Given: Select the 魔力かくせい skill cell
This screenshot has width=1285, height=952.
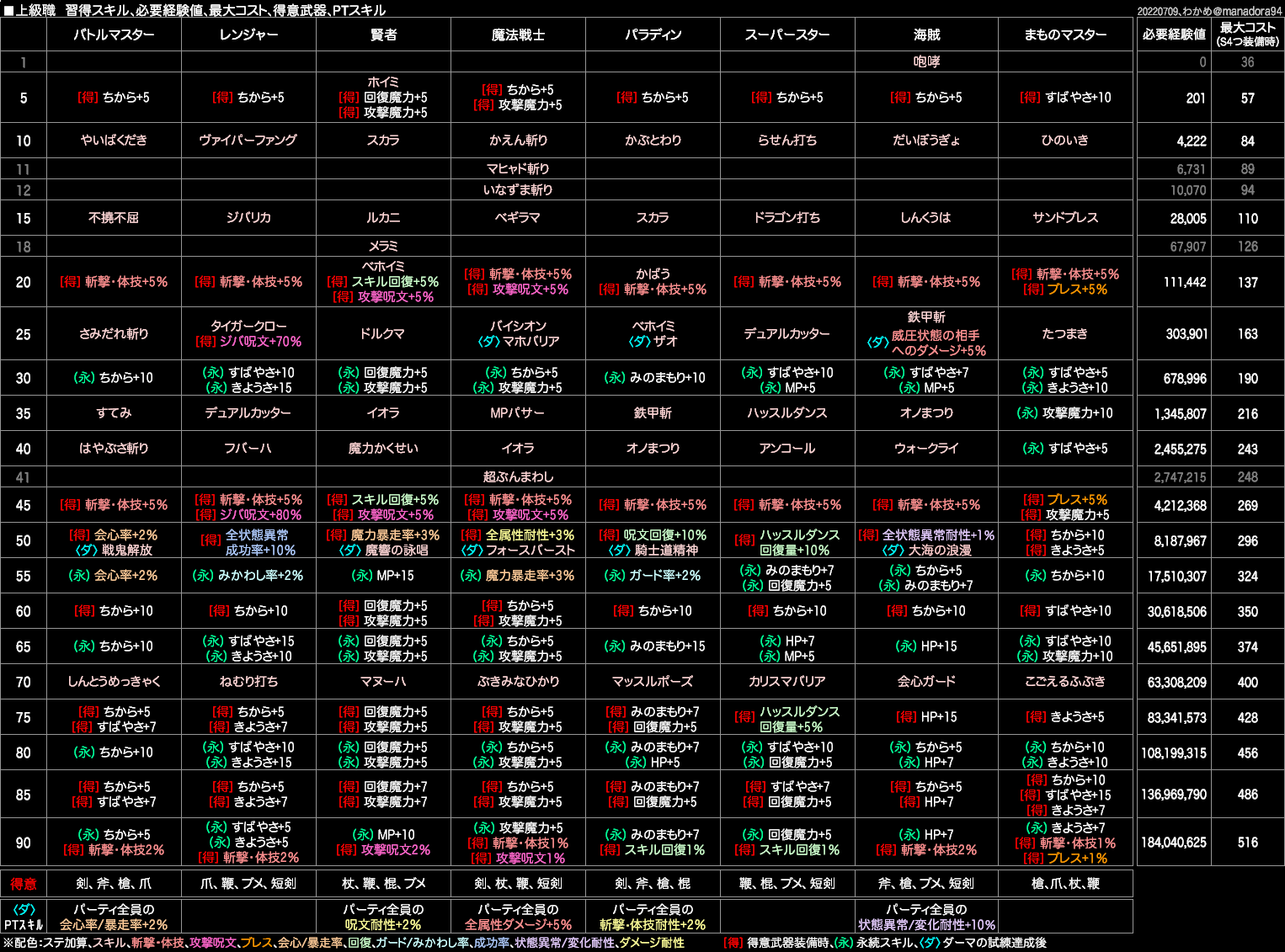Looking at the screenshot, I should (x=383, y=449).
